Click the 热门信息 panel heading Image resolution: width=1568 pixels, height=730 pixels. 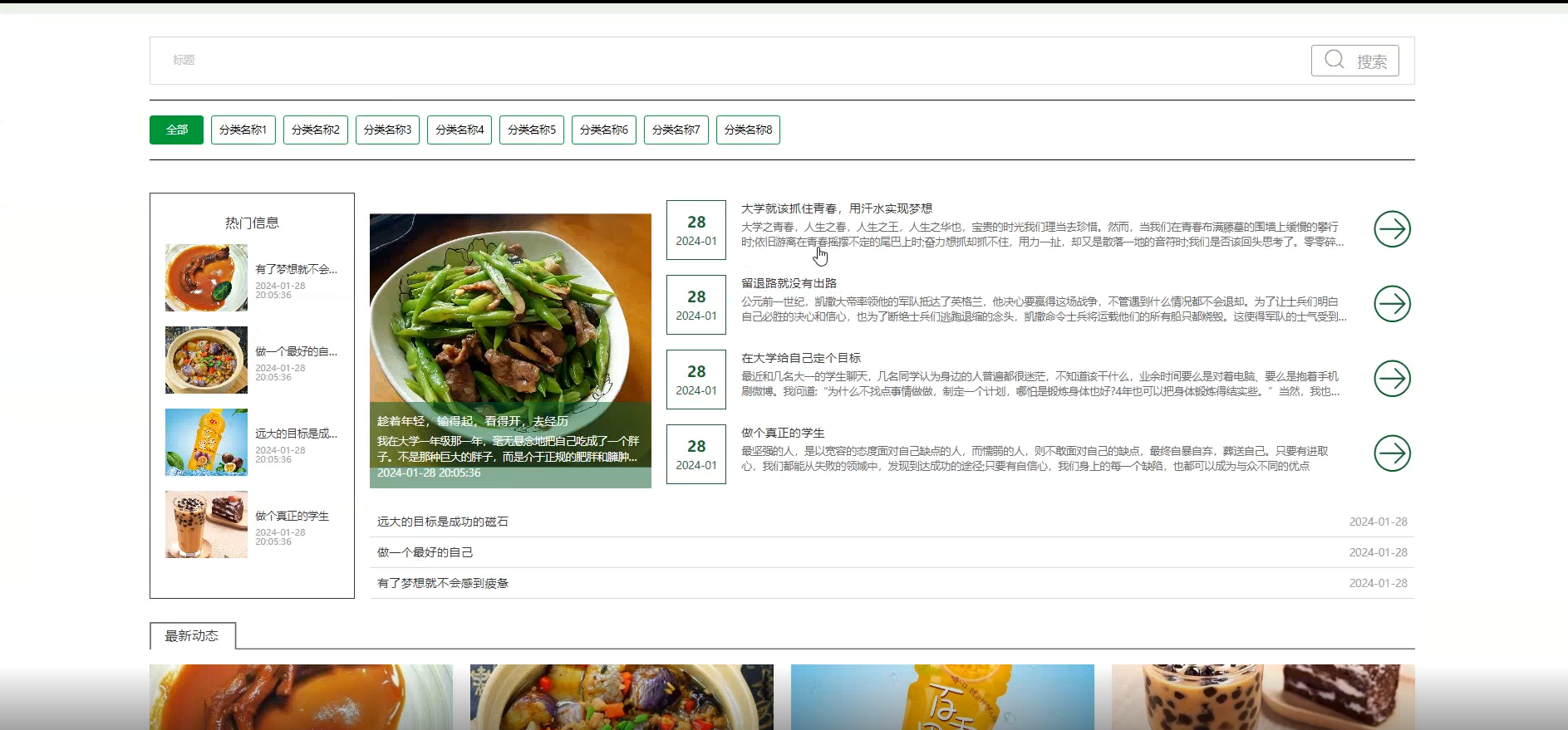point(252,223)
